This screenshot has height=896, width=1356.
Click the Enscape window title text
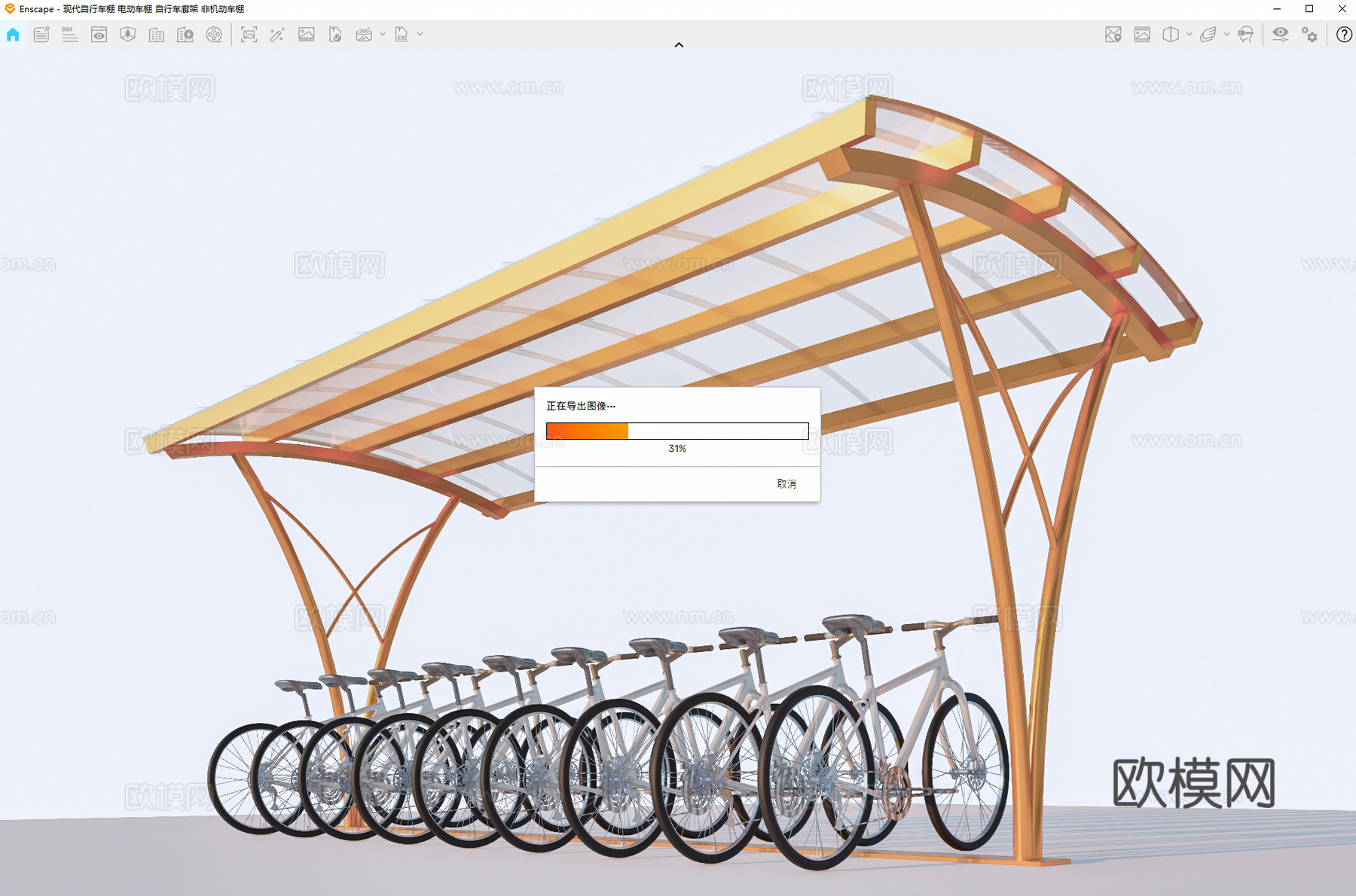tap(132, 9)
